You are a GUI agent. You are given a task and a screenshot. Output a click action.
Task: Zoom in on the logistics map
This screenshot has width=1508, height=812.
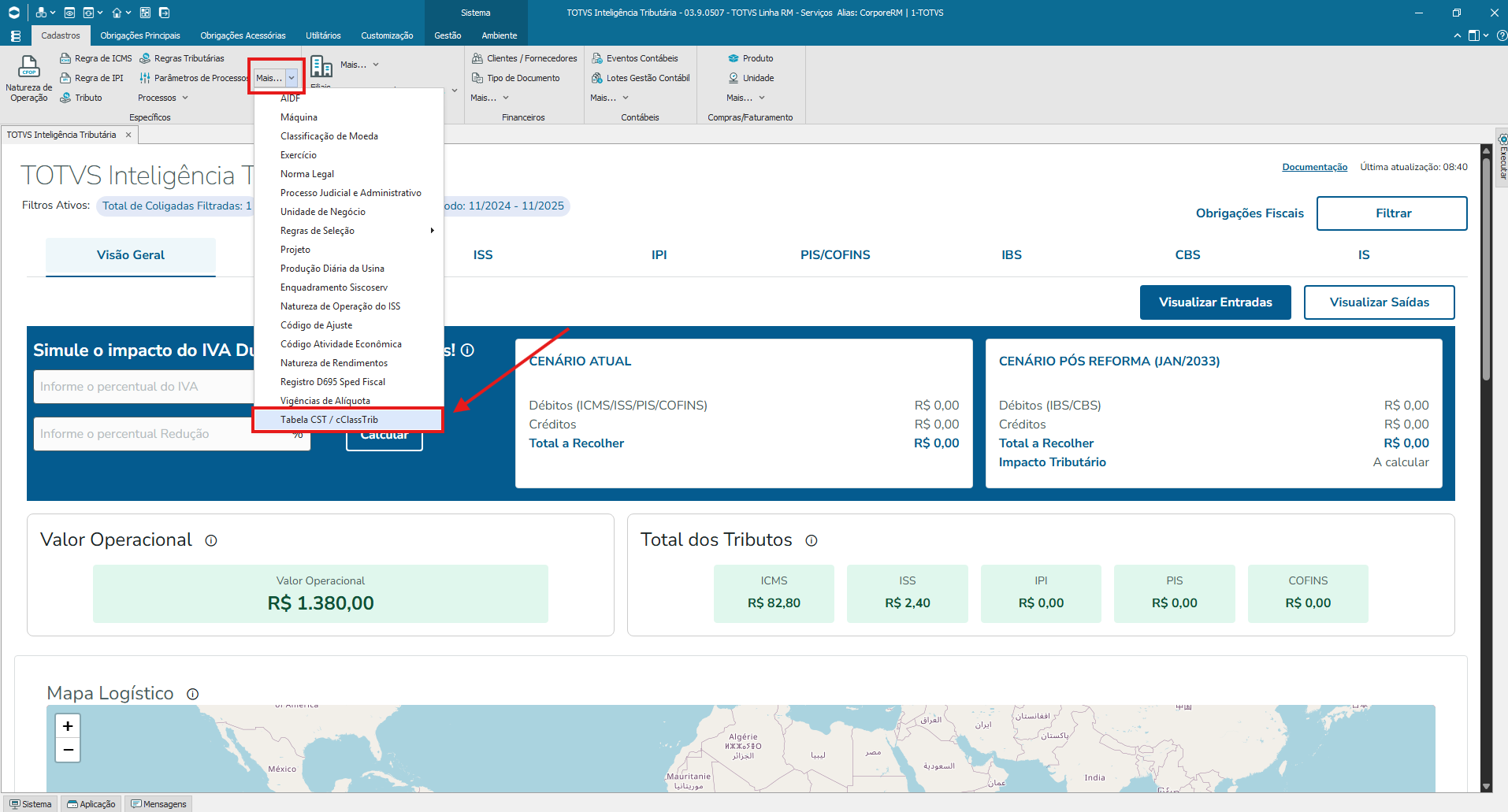pos(68,725)
